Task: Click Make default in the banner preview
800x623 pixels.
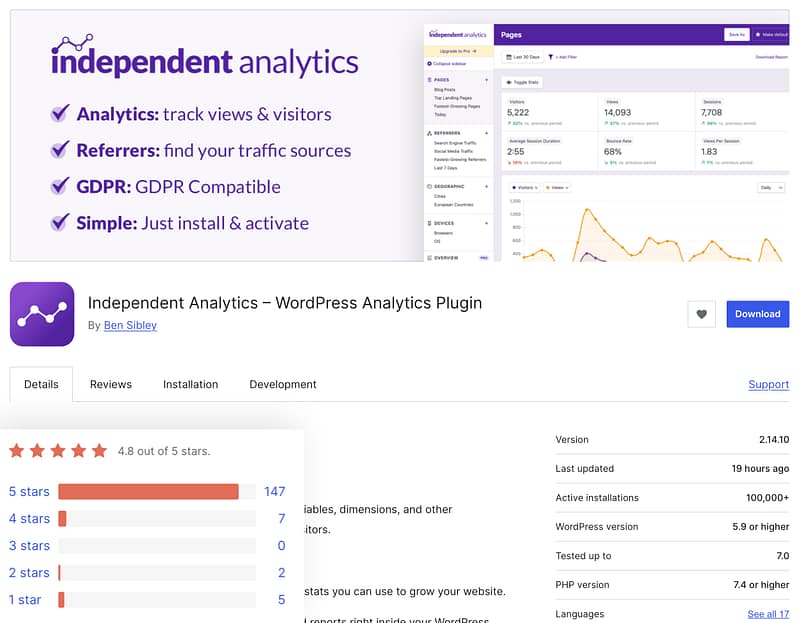Action: click(771, 35)
